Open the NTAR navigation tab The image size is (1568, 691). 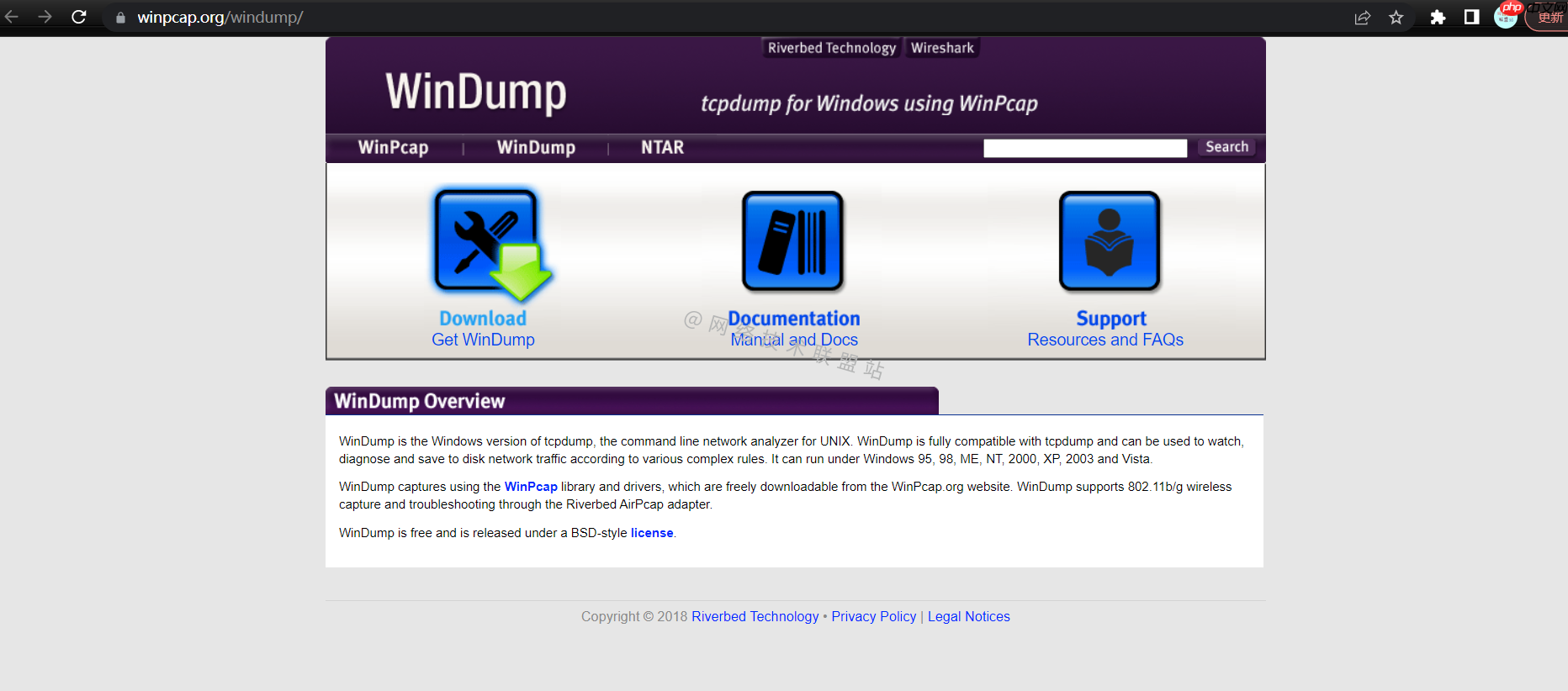point(662,148)
